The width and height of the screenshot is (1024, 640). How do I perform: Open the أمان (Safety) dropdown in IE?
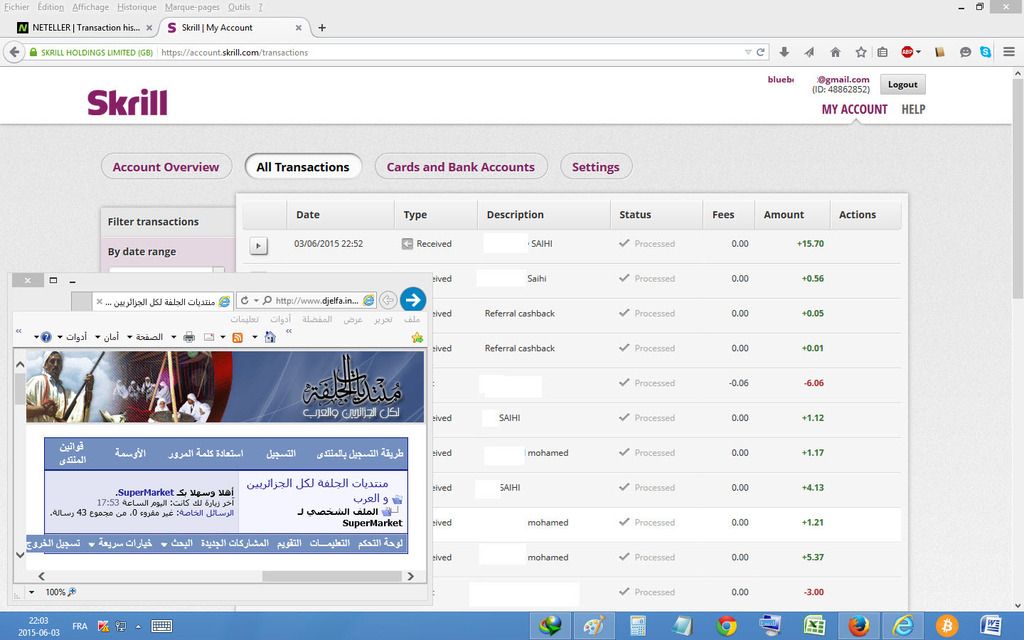(107, 337)
